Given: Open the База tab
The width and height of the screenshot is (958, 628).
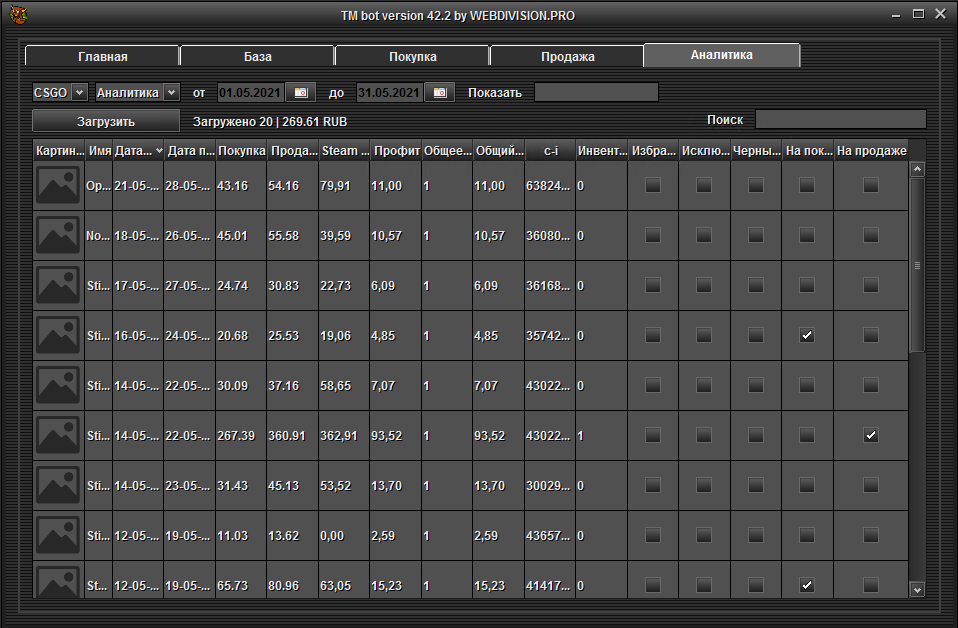Looking at the screenshot, I should pyautogui.click(x=257, y=57).
